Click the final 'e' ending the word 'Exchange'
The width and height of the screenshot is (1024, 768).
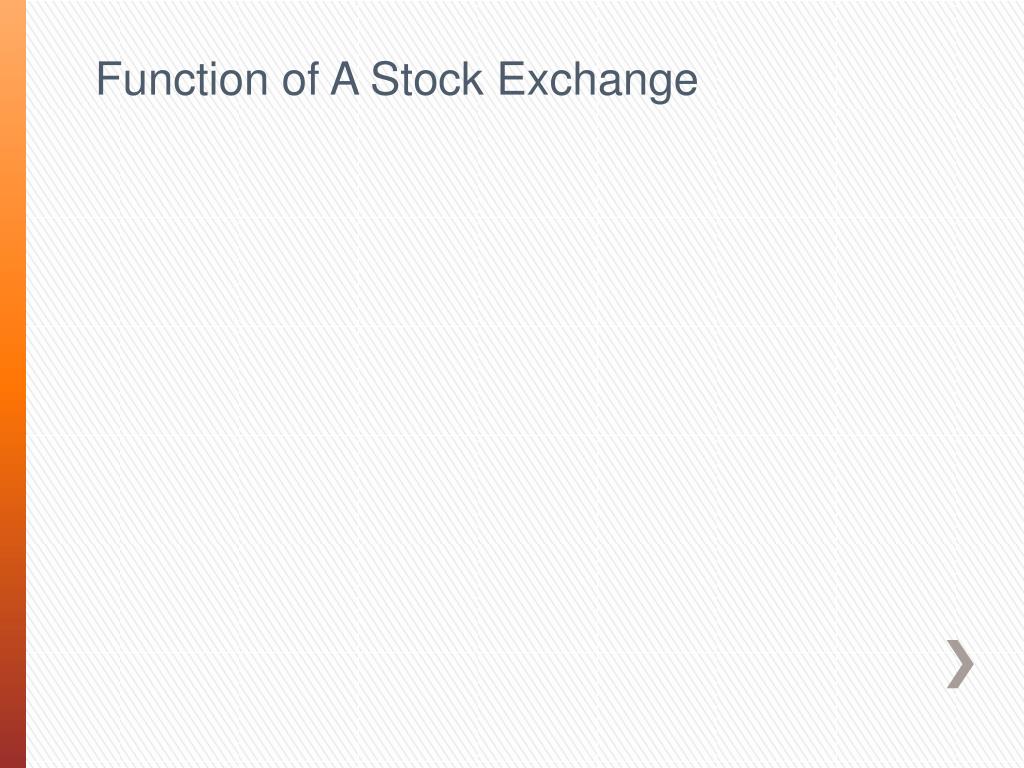click(x=686, y=84)
